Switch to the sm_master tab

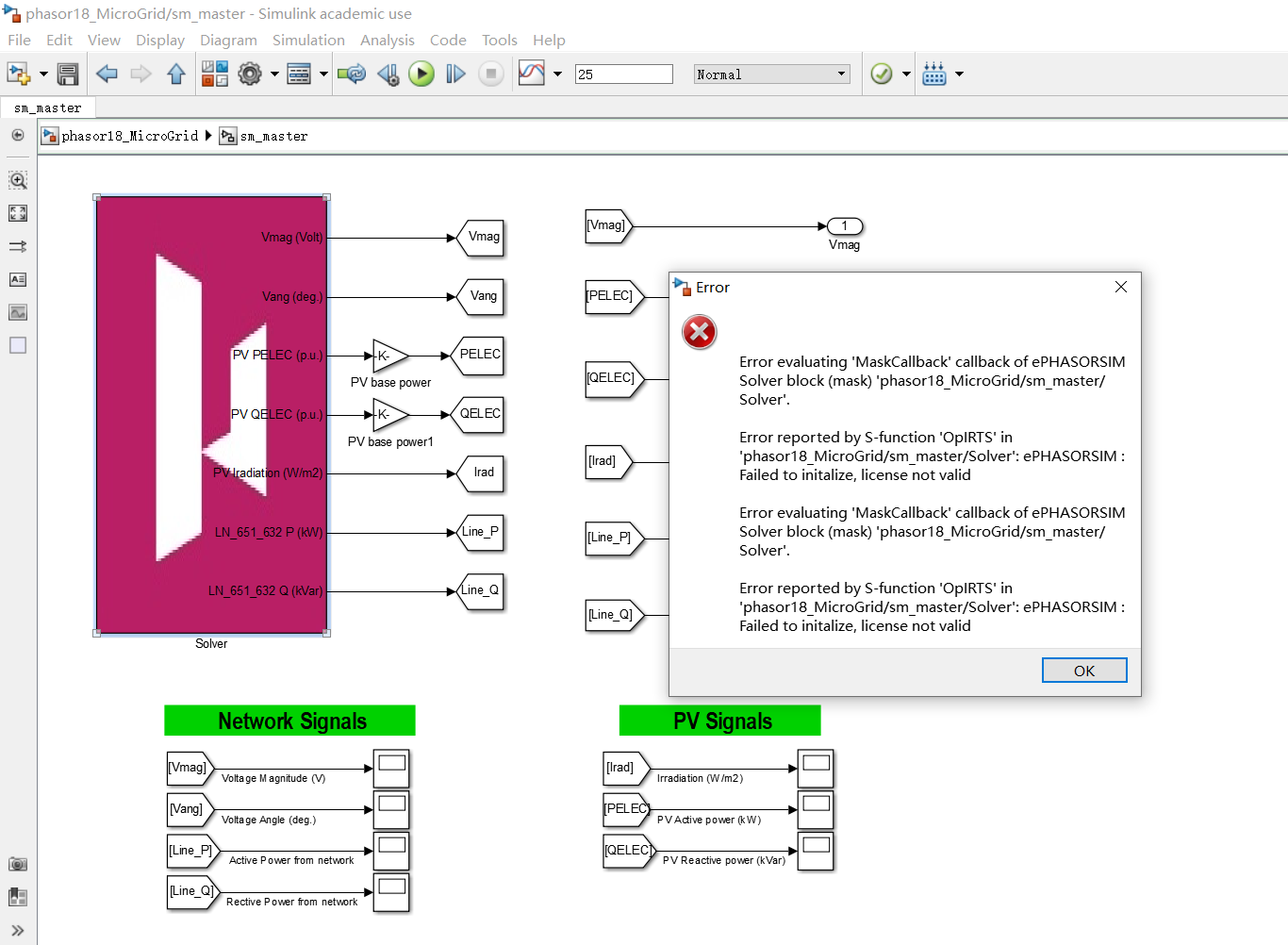tap(47, 108)
